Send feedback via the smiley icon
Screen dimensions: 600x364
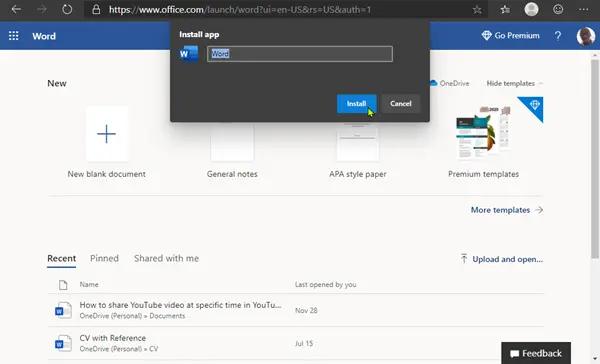pyautogui.click(x=558, y=9)
